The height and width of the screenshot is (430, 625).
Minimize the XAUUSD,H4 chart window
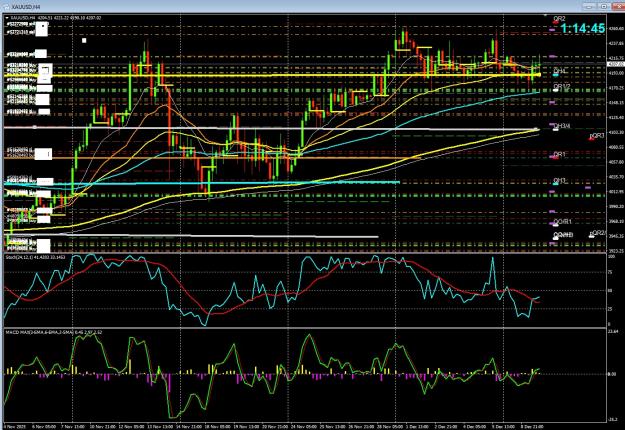(590, 6)
